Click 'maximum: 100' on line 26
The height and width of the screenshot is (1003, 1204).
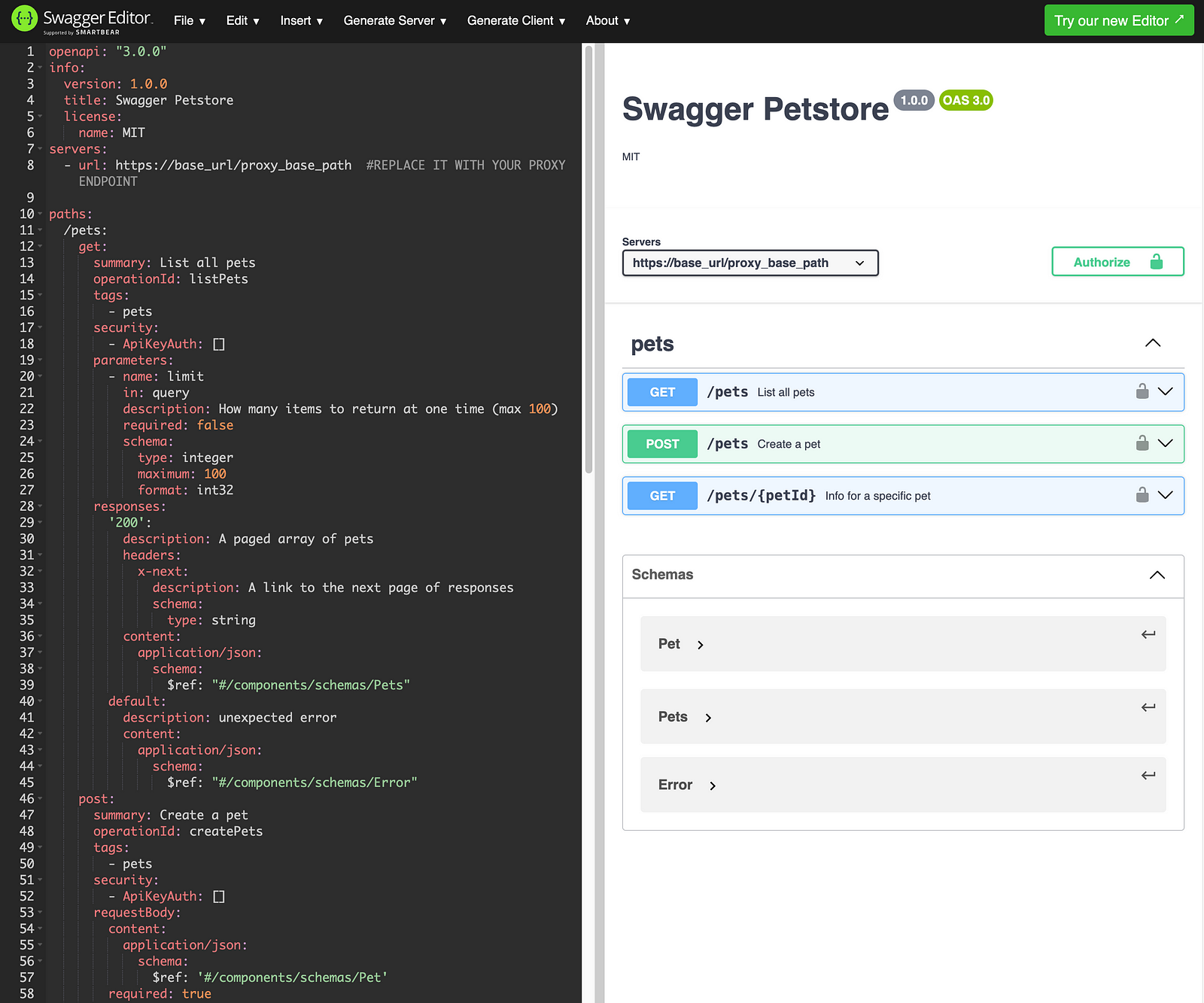click(x=181, y=474)
